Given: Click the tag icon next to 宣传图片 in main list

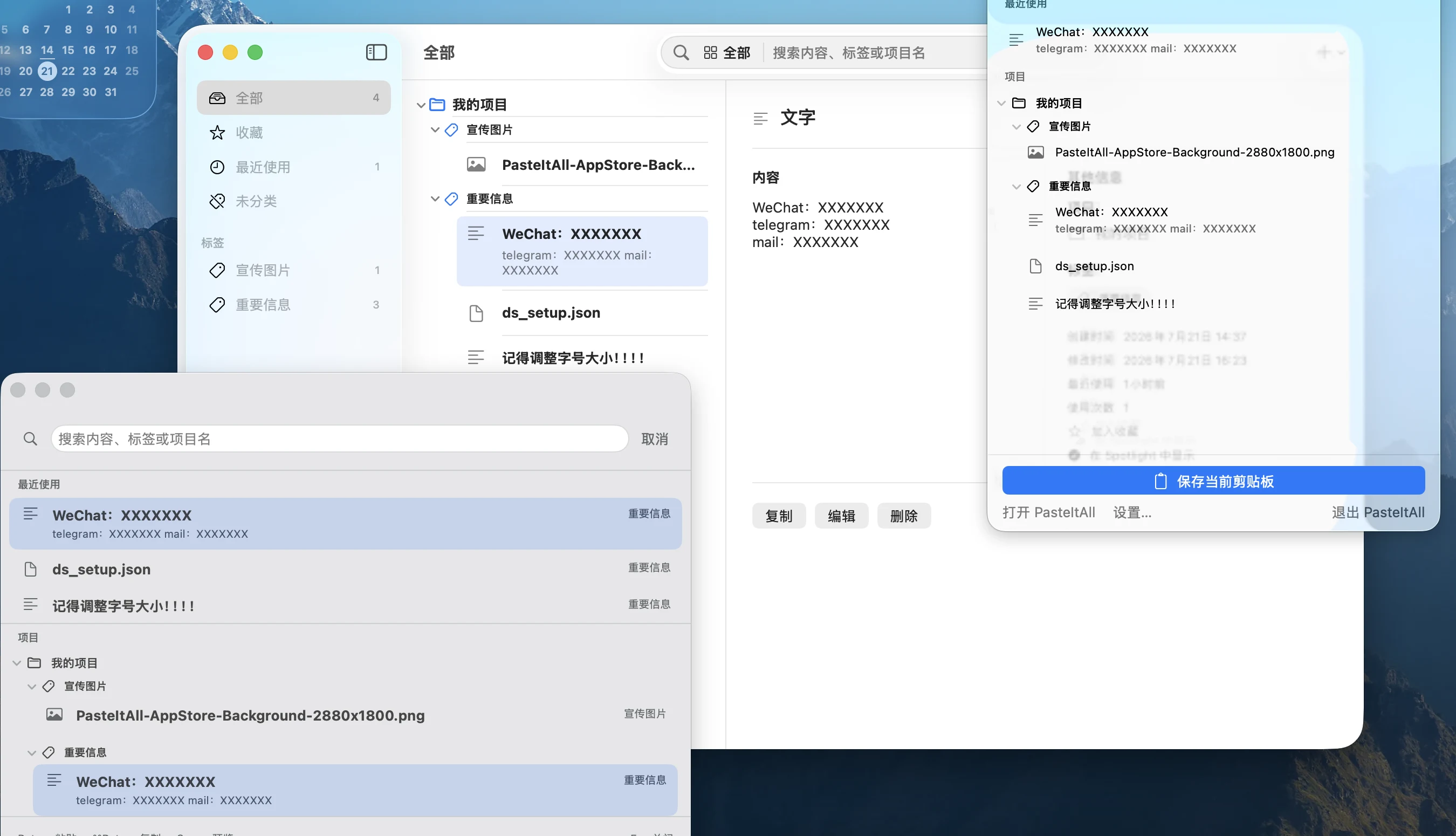Looking at the screenshot, I should coord(451,130).
